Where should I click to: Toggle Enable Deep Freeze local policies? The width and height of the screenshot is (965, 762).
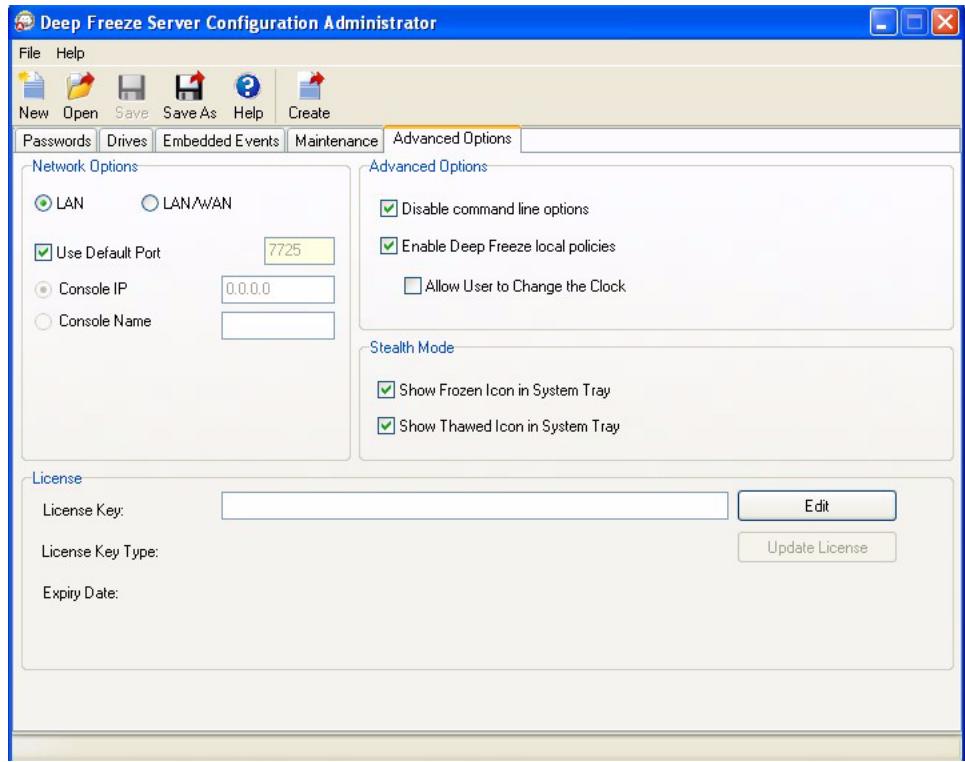(388, 246)
